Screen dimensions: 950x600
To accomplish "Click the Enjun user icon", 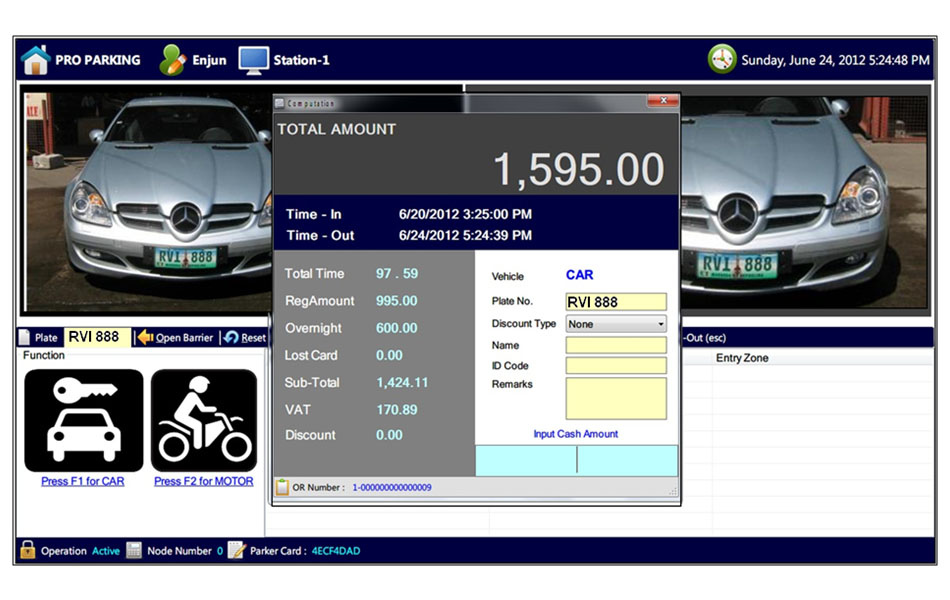I will 172,60.
